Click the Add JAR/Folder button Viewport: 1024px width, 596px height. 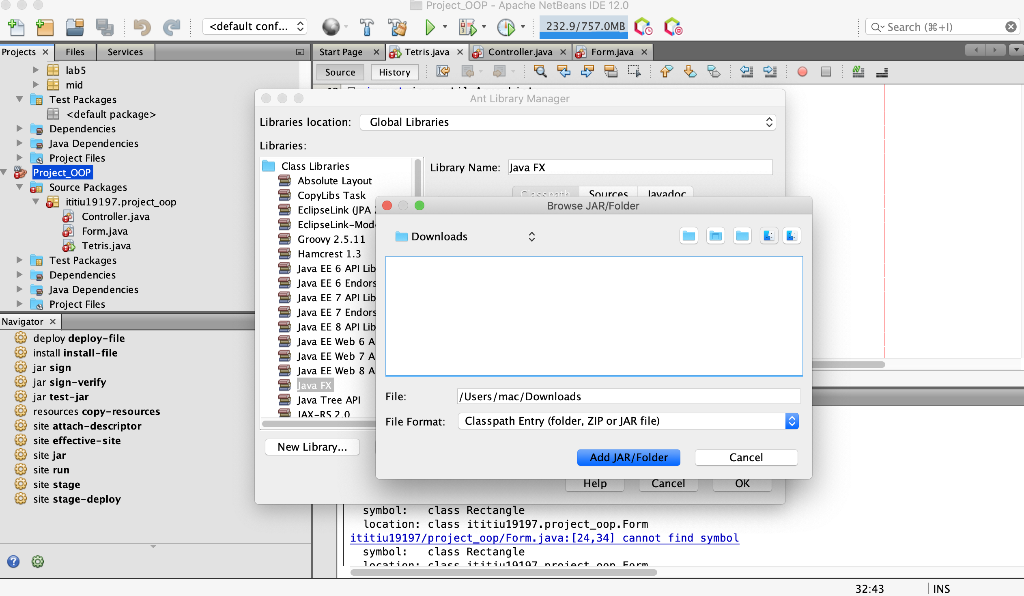click(628, 458)
